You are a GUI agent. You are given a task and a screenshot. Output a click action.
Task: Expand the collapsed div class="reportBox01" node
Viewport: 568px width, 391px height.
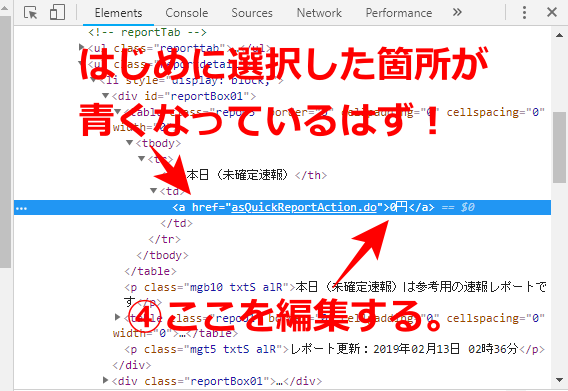105,380
